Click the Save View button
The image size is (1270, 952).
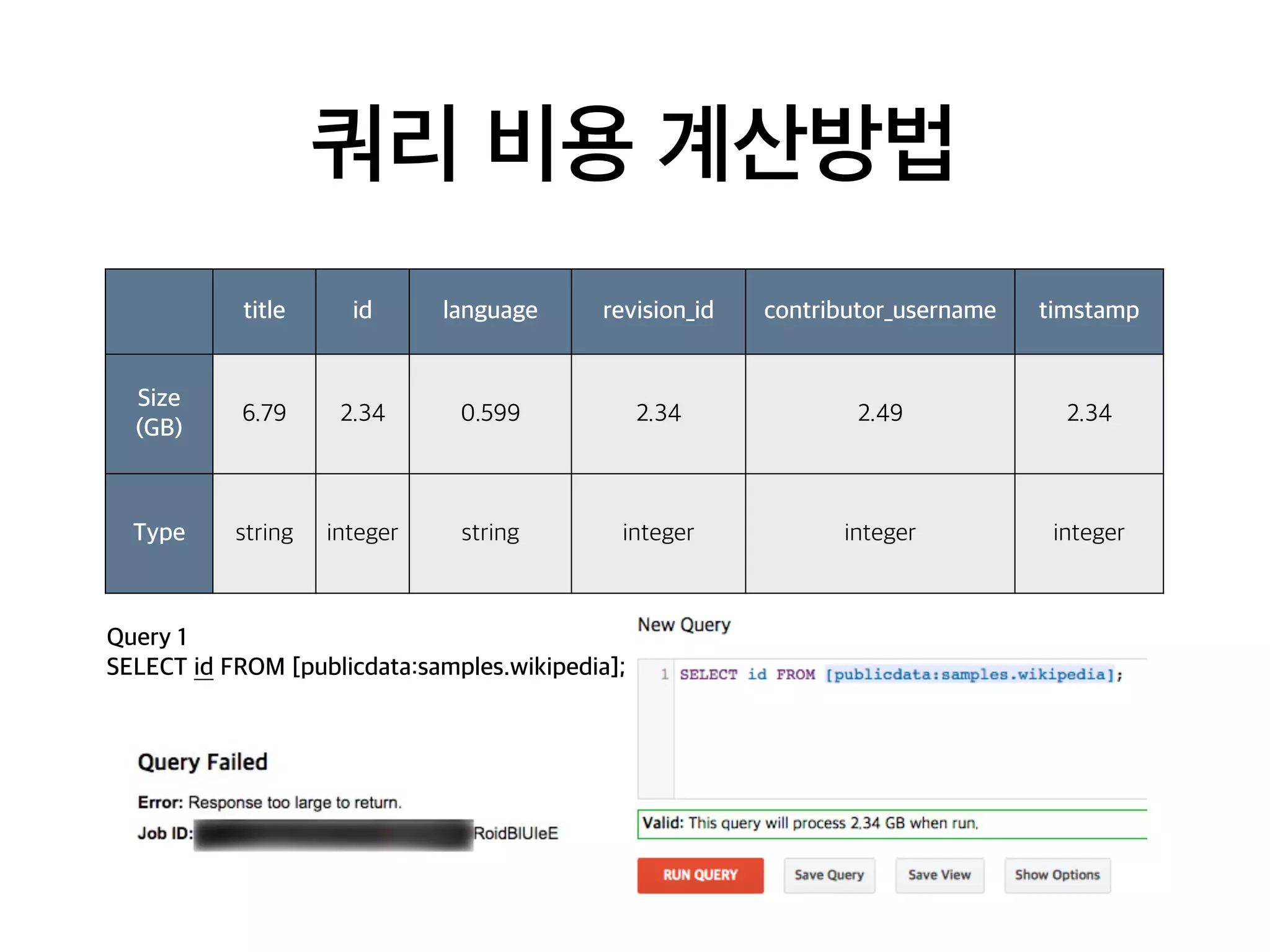point(939,875)
